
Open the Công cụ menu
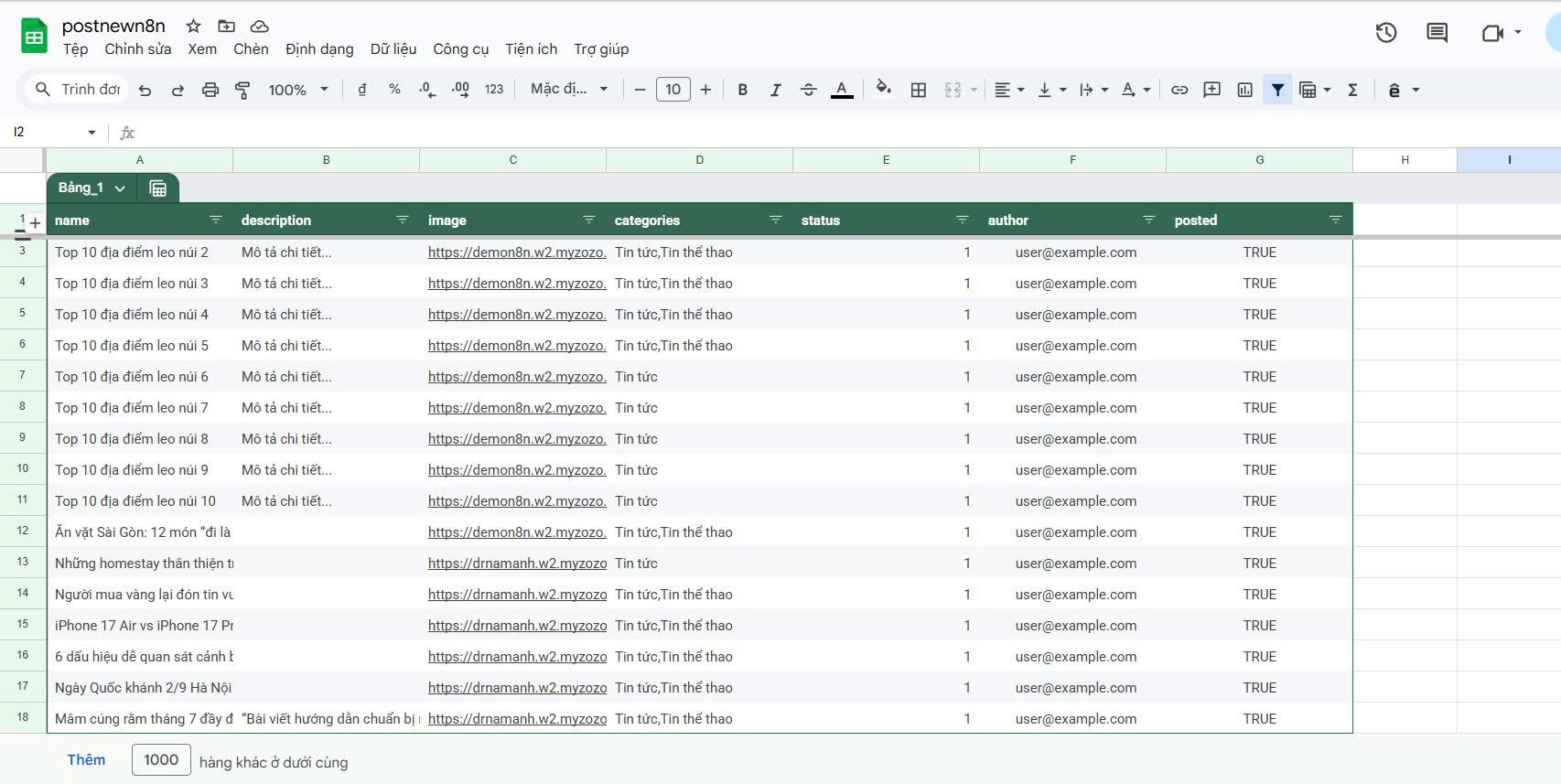[461, 49]
